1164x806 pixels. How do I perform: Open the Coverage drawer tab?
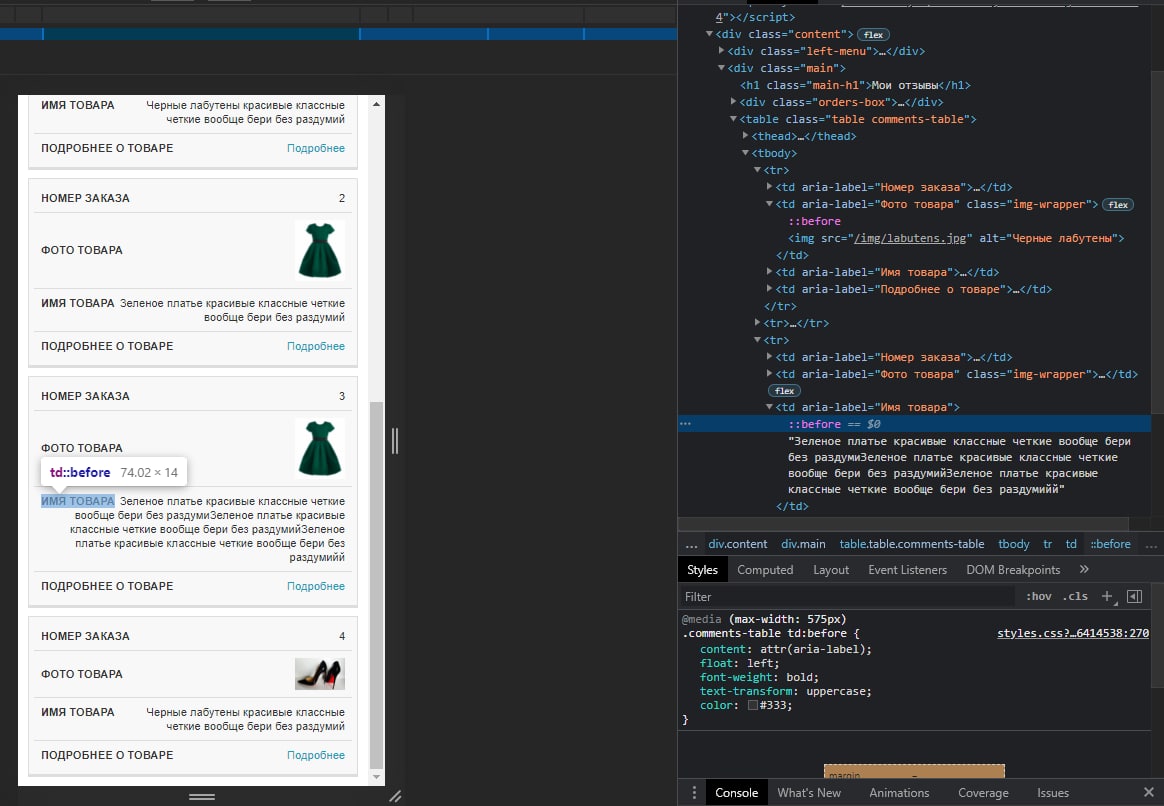click(983, 793)
